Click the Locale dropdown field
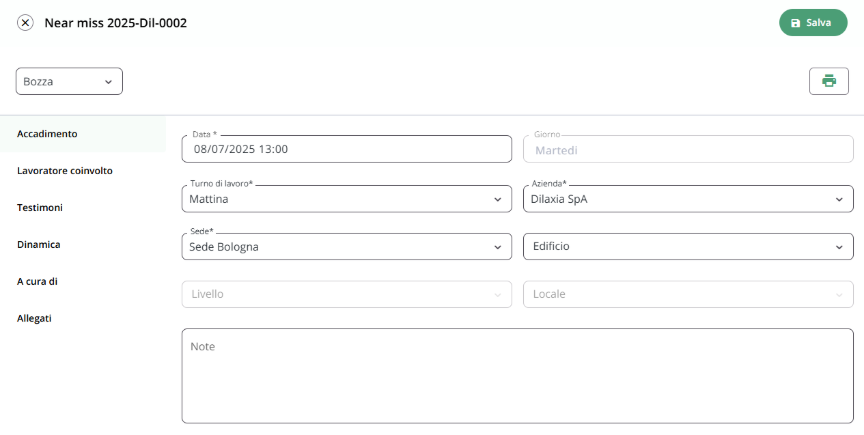 click(688, 294)
